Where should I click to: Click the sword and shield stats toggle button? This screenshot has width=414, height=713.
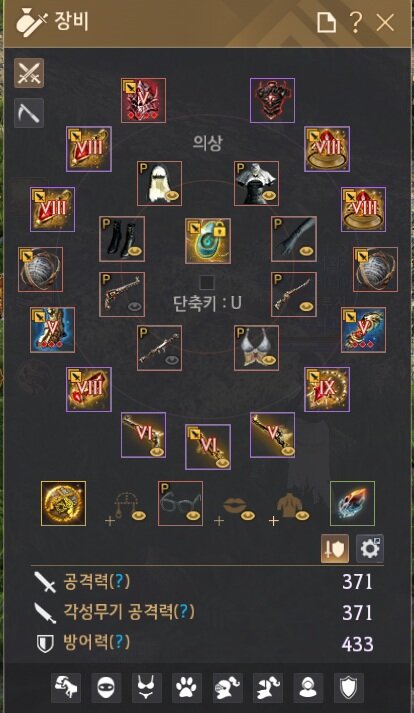pyautogui.click(x=335, y=549)
